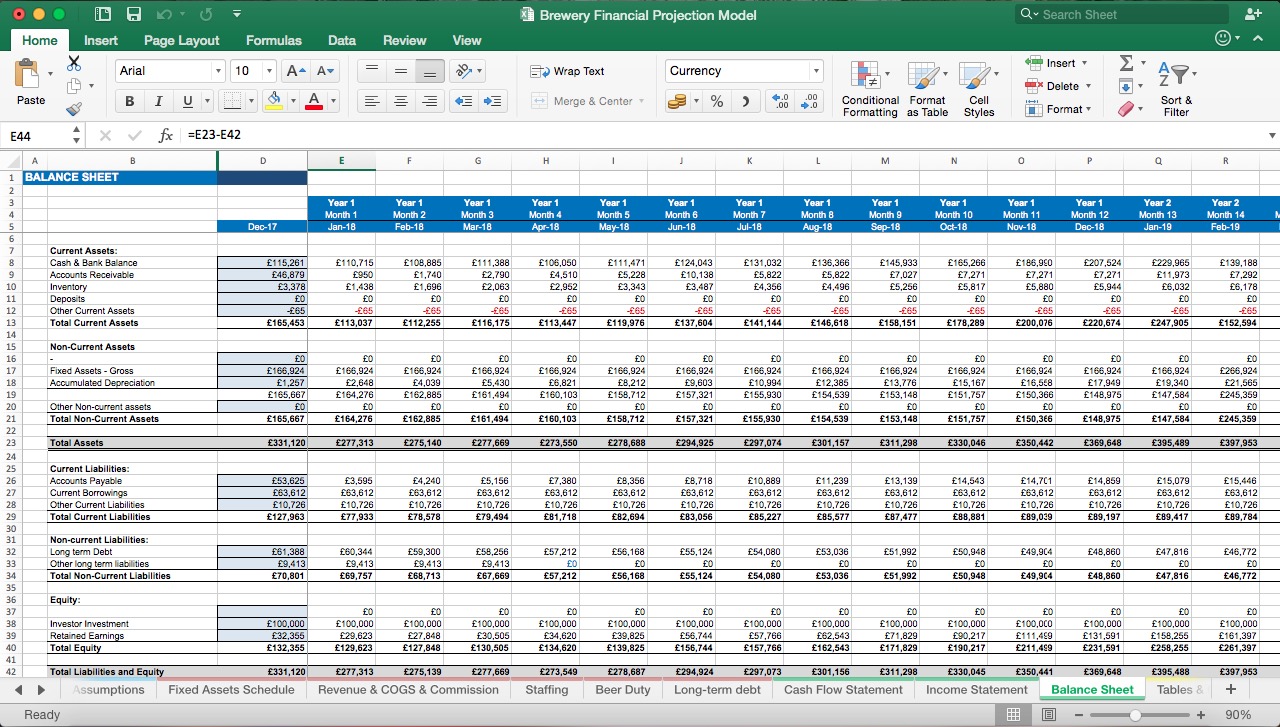Image resolution: width=1280 pixels, height=727 pixels.
Task: Click the zoom slider handle
Action: [x=1136, y=715]
